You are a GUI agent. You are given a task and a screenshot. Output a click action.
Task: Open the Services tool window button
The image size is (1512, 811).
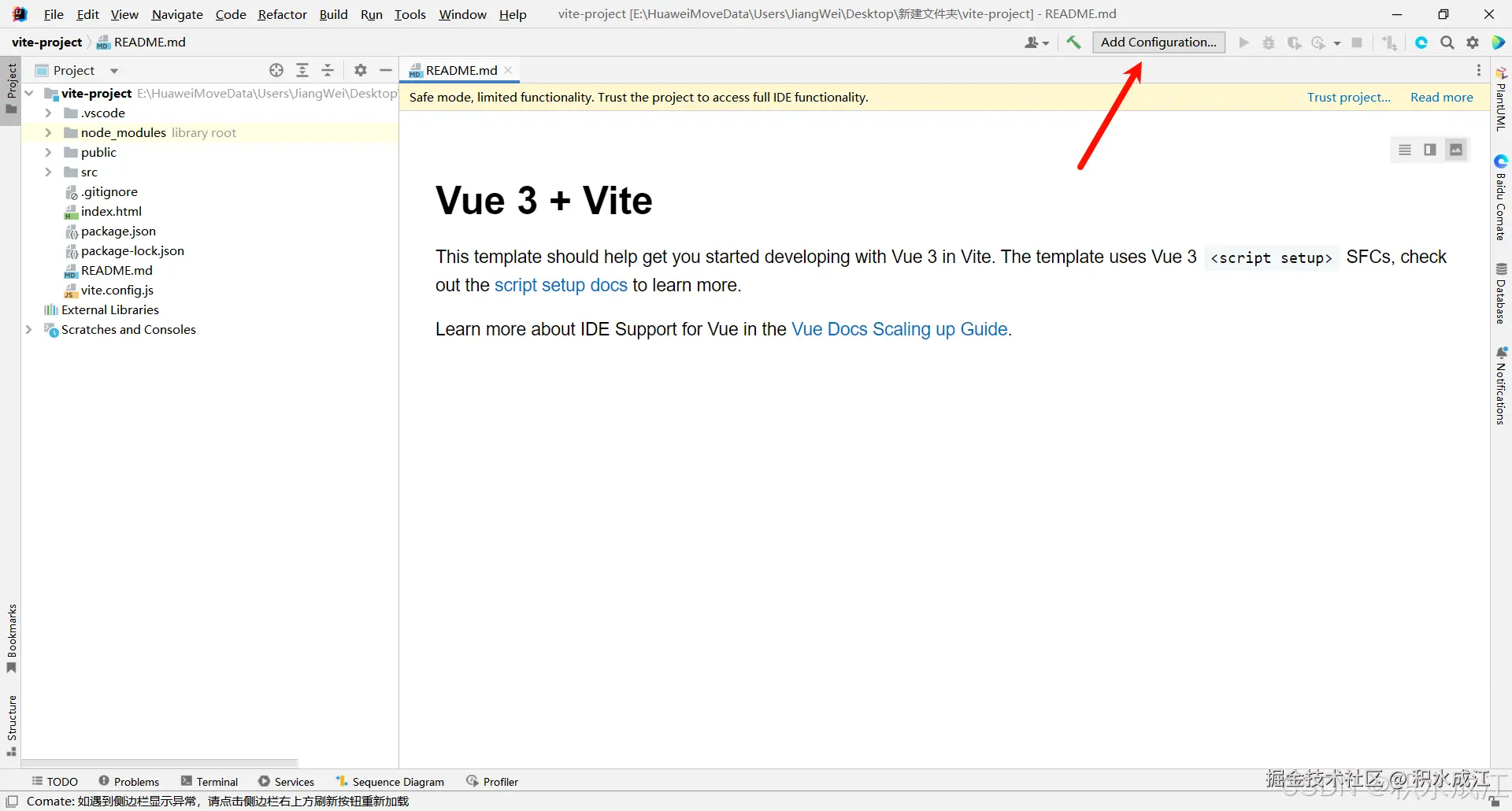pos(287,781)
